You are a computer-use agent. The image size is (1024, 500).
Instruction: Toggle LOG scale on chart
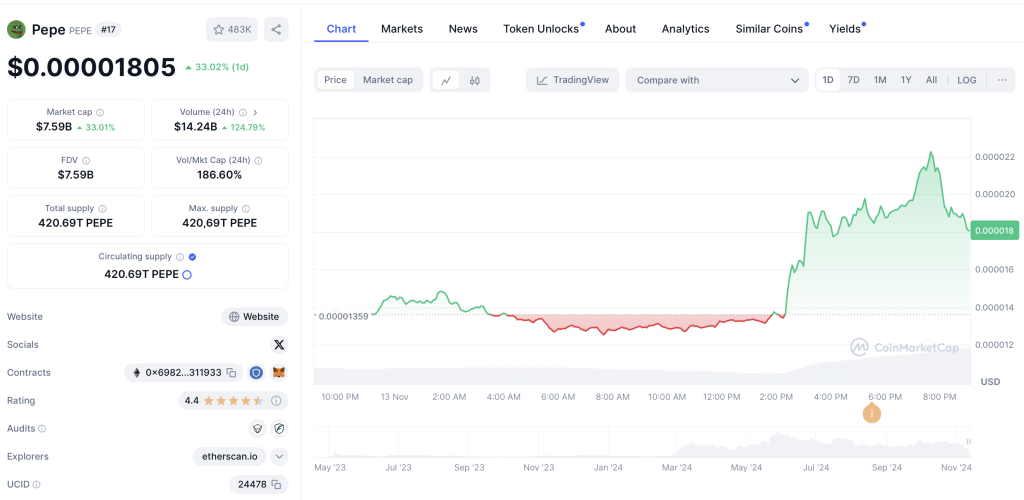(x=967, y=80)
